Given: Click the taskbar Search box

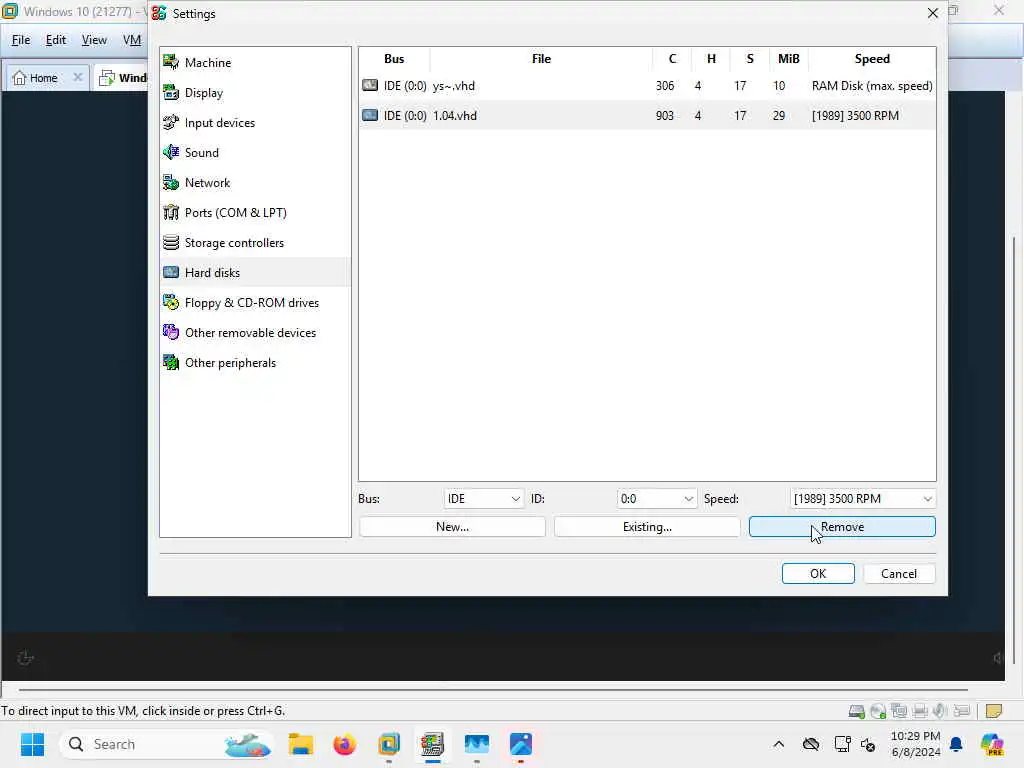Looking at the screenshot, I should (x=167, y=744).
